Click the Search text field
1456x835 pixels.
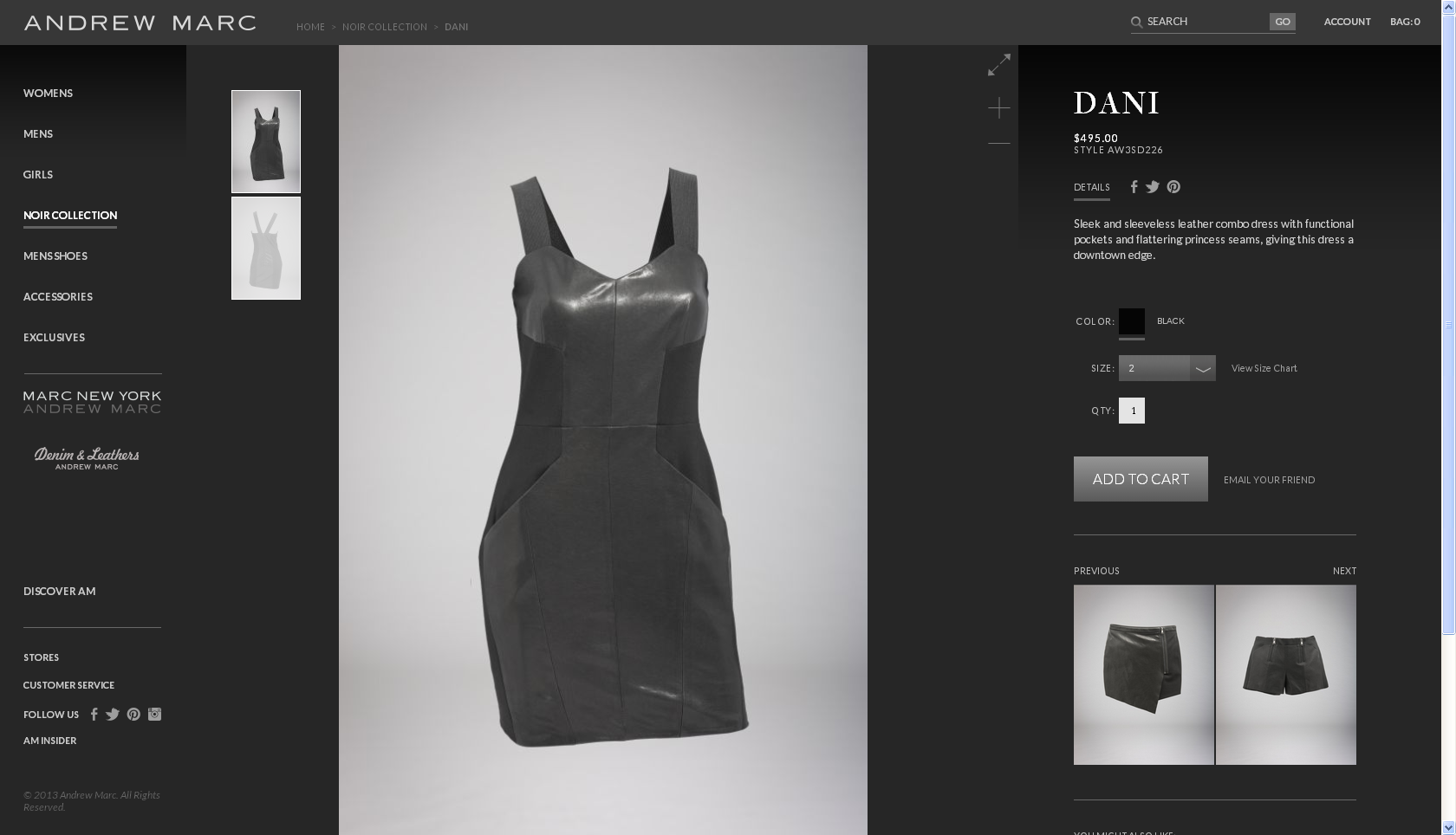click(1206, 22)
